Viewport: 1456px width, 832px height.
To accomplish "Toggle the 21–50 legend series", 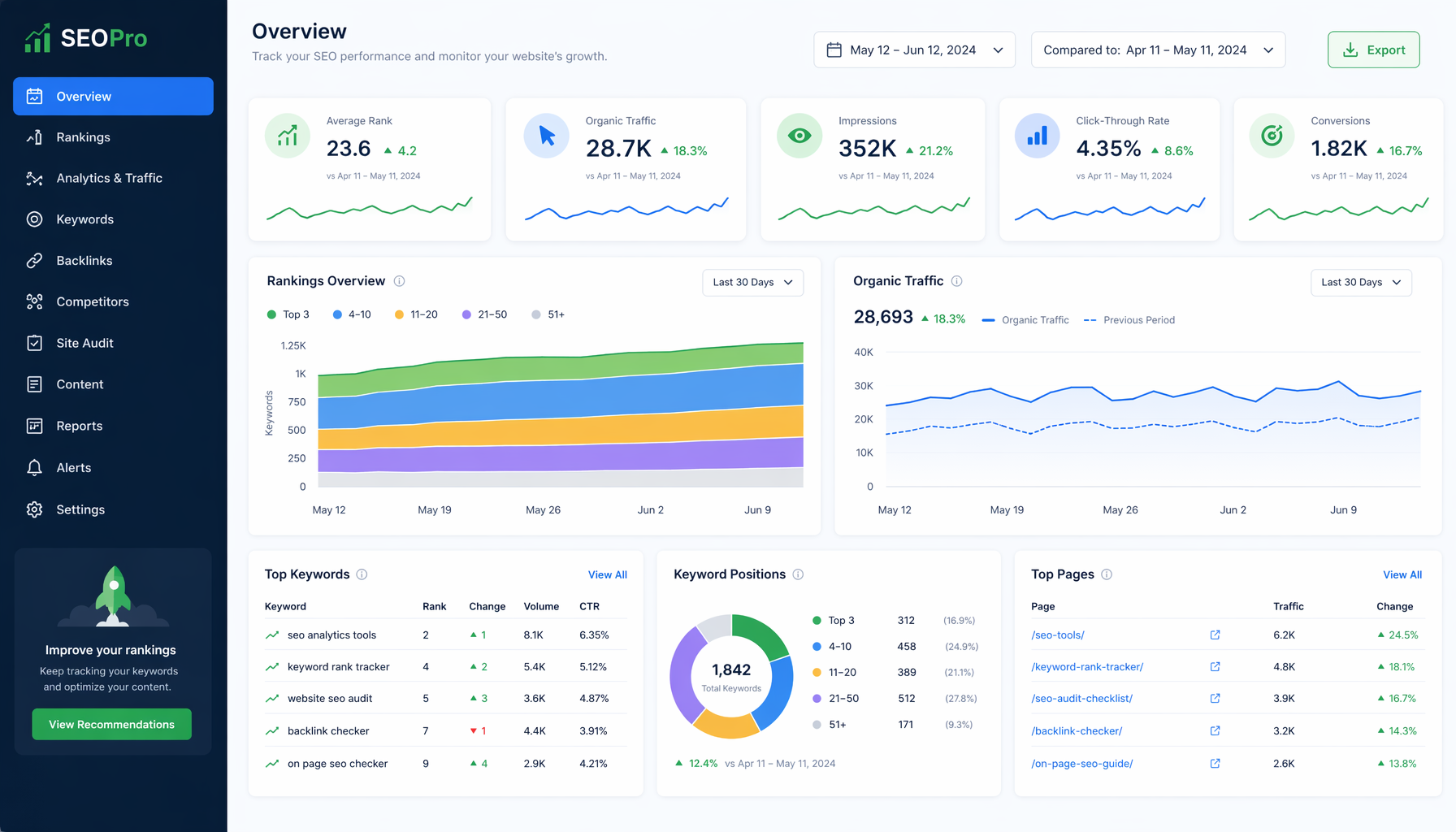I will tap(484, 314).
